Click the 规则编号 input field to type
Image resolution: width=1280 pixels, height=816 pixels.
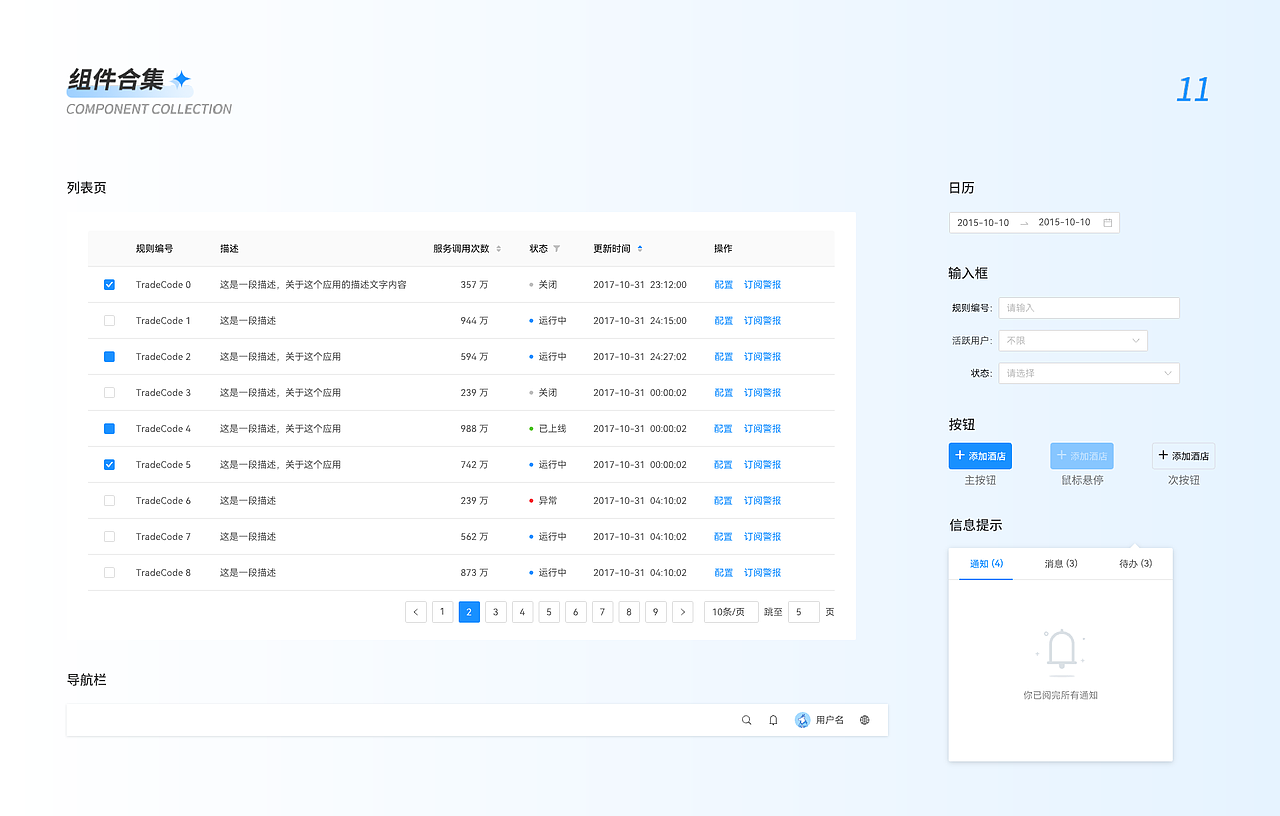click(1088, 307)
